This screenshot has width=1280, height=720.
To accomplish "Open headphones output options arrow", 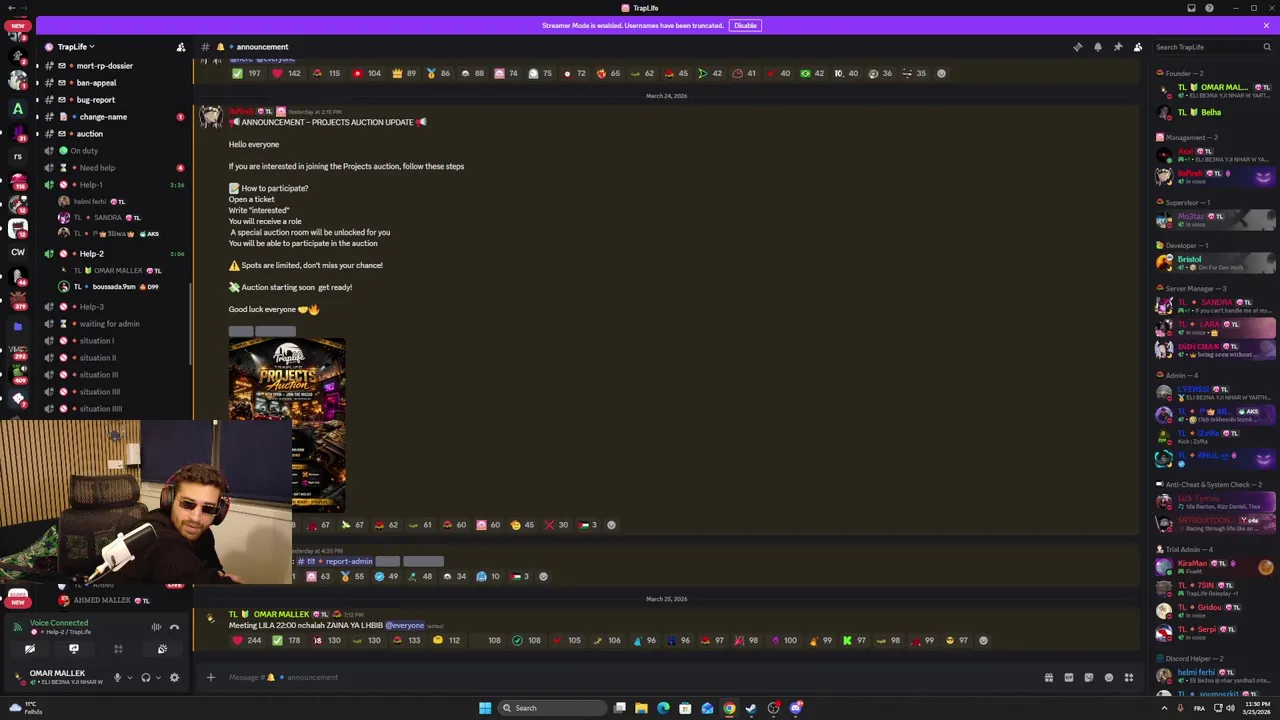I will pyautogui.click(x=158, y=677).
